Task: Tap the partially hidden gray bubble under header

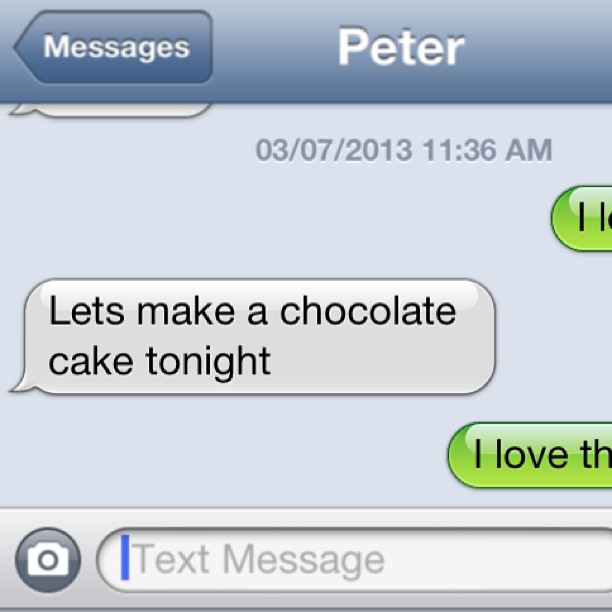Action: tap(111, 110)
